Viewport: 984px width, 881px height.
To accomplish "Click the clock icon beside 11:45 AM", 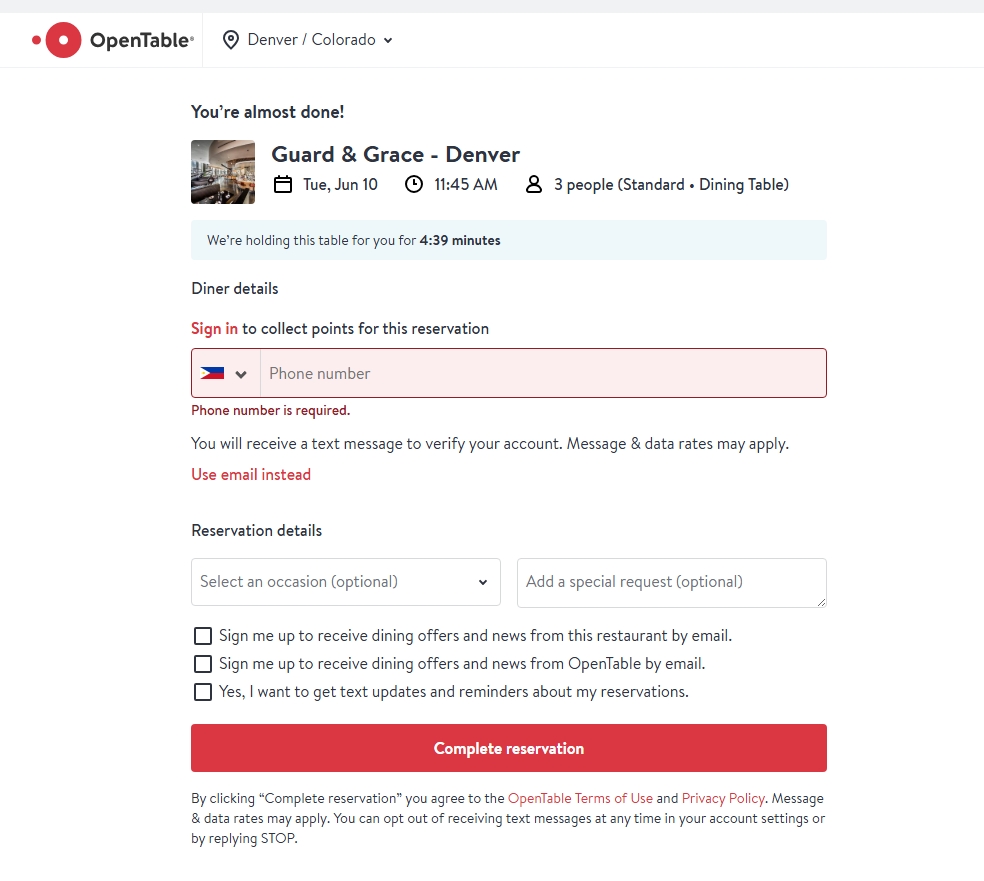I will click(x=414, y=184).
